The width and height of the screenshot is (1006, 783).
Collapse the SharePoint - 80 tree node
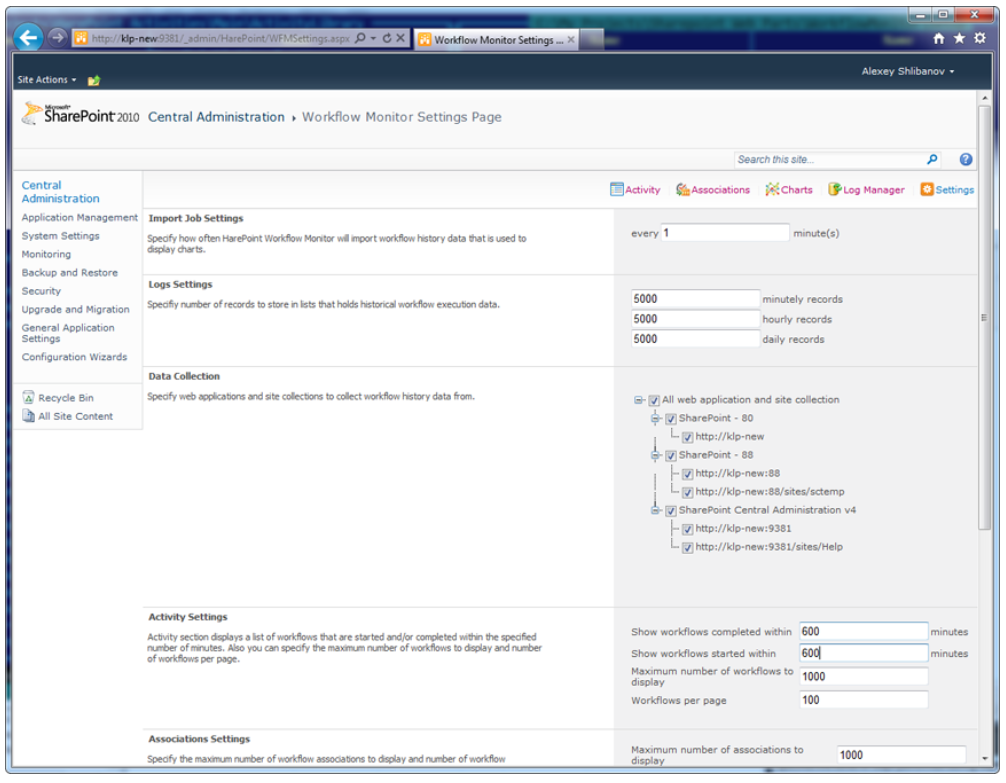[655, 418]
